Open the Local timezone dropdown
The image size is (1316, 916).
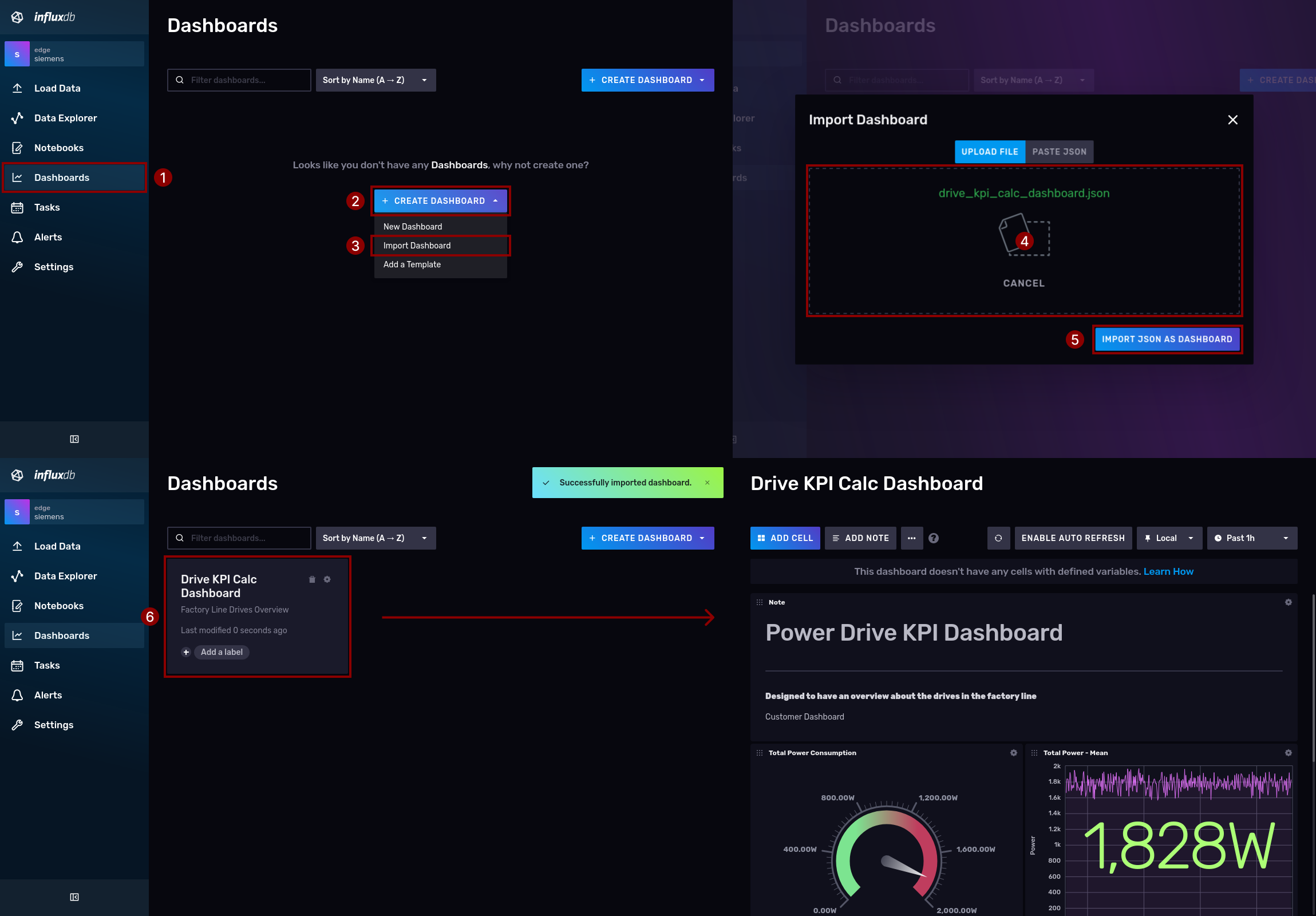tap(1169, 538)
